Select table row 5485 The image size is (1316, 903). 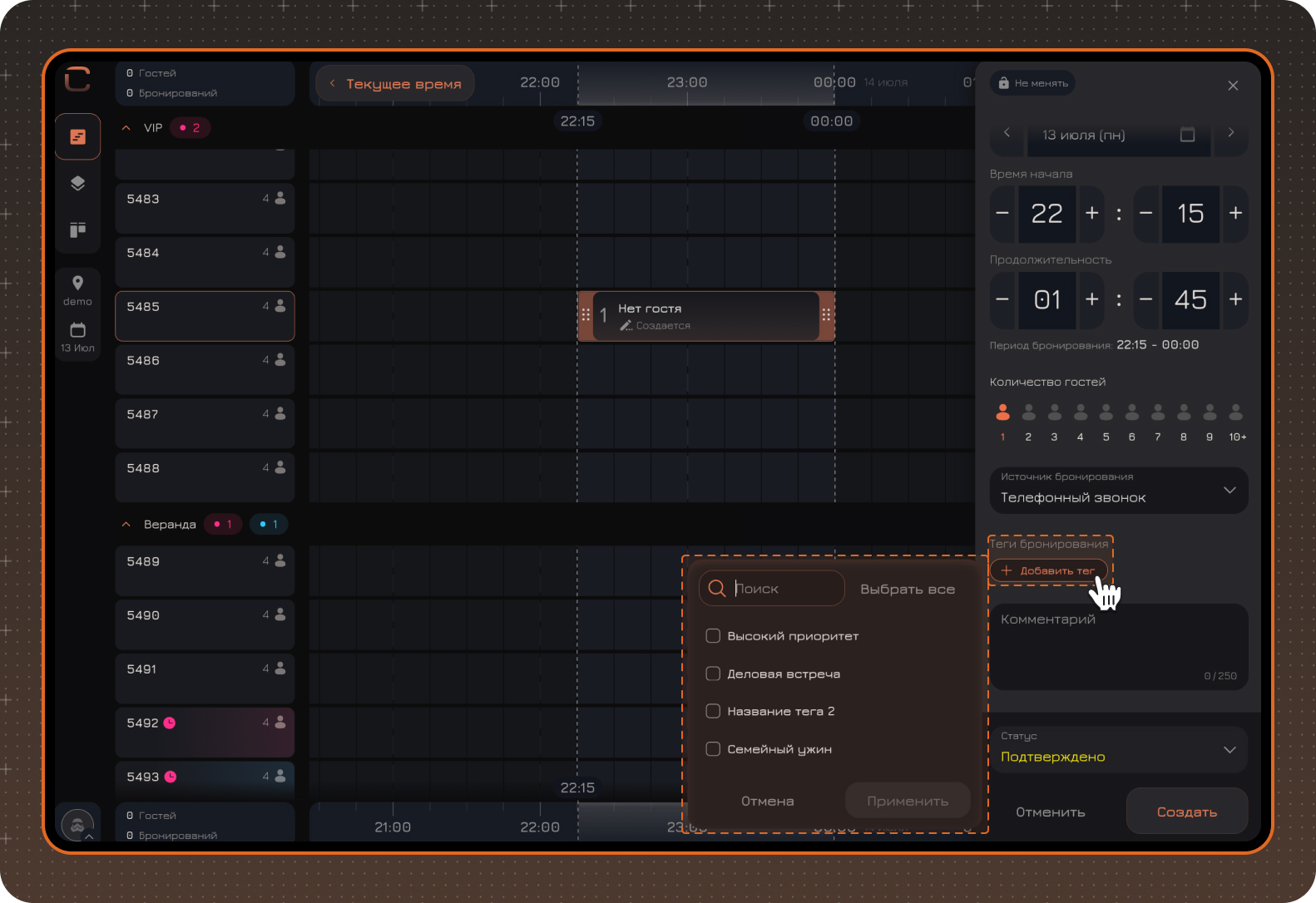click(x=205, y=316)
